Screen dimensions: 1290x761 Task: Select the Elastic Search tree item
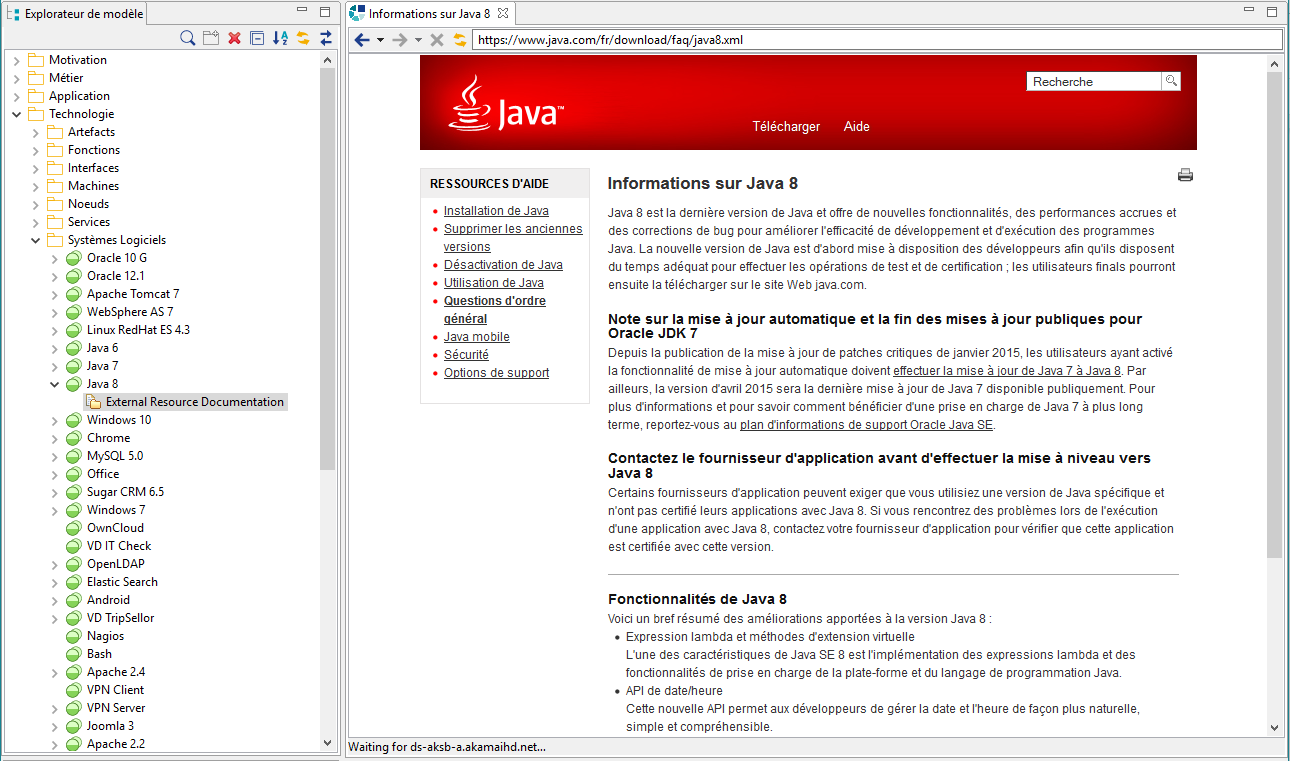tap(122, 582)
